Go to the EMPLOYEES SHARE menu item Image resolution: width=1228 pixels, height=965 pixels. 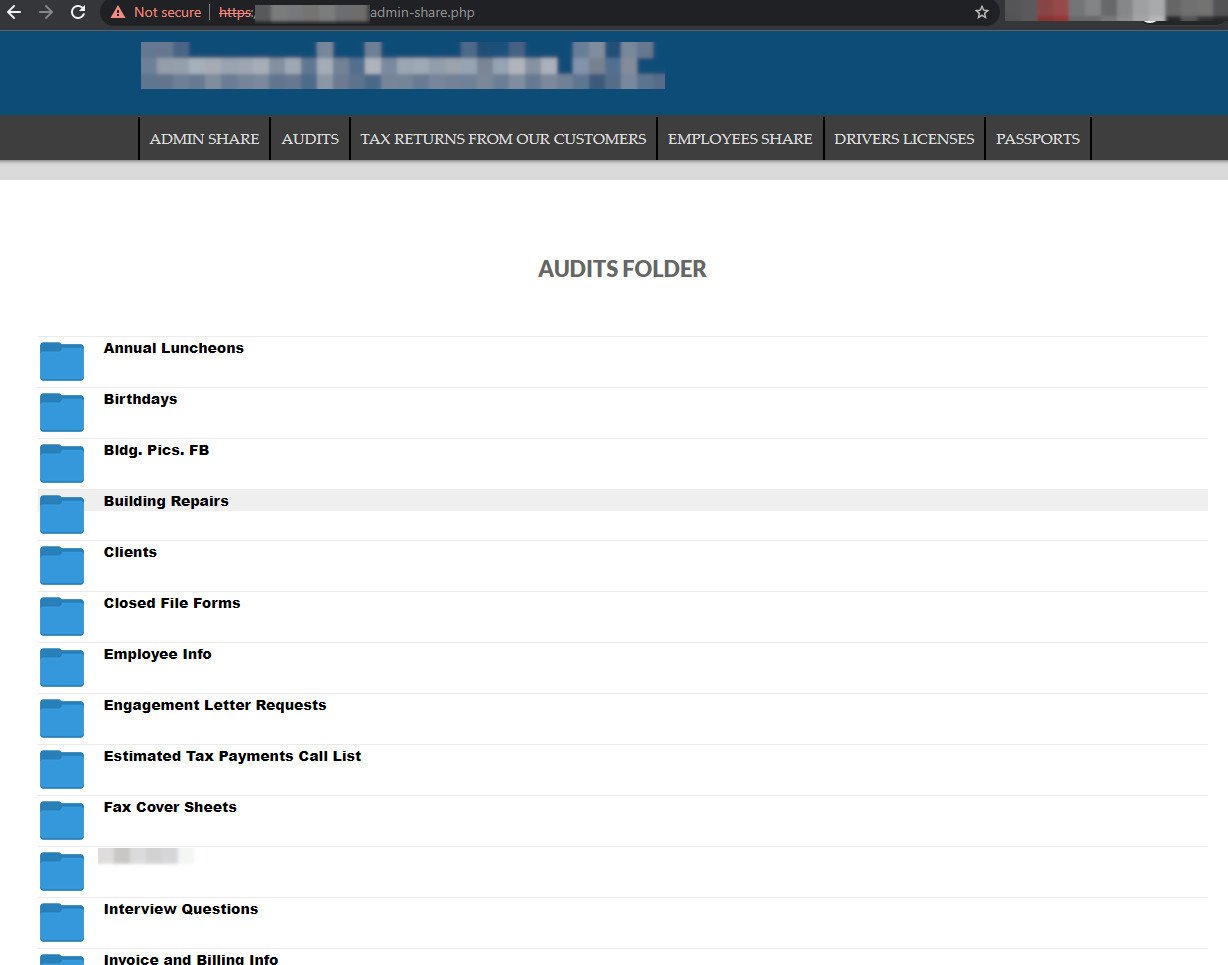coord(740,138)
